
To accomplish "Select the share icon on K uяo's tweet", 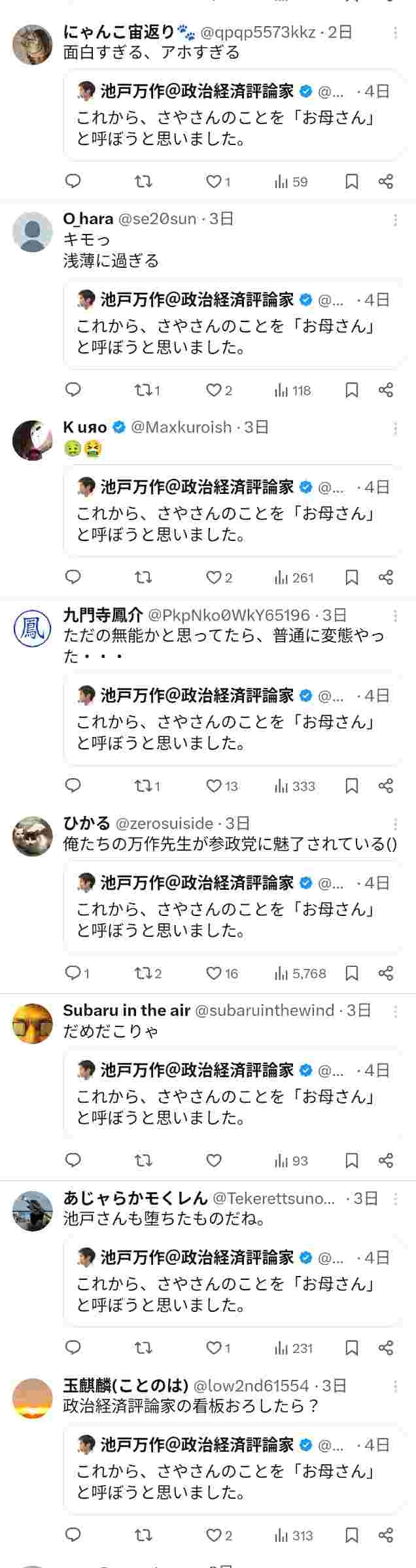I will [384, 577].
